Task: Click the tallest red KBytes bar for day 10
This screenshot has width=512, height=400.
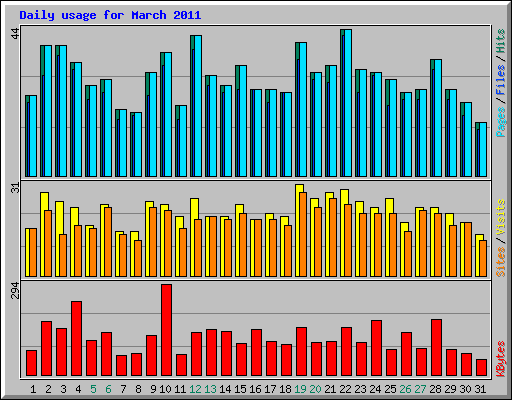Action: pos(166,330)
